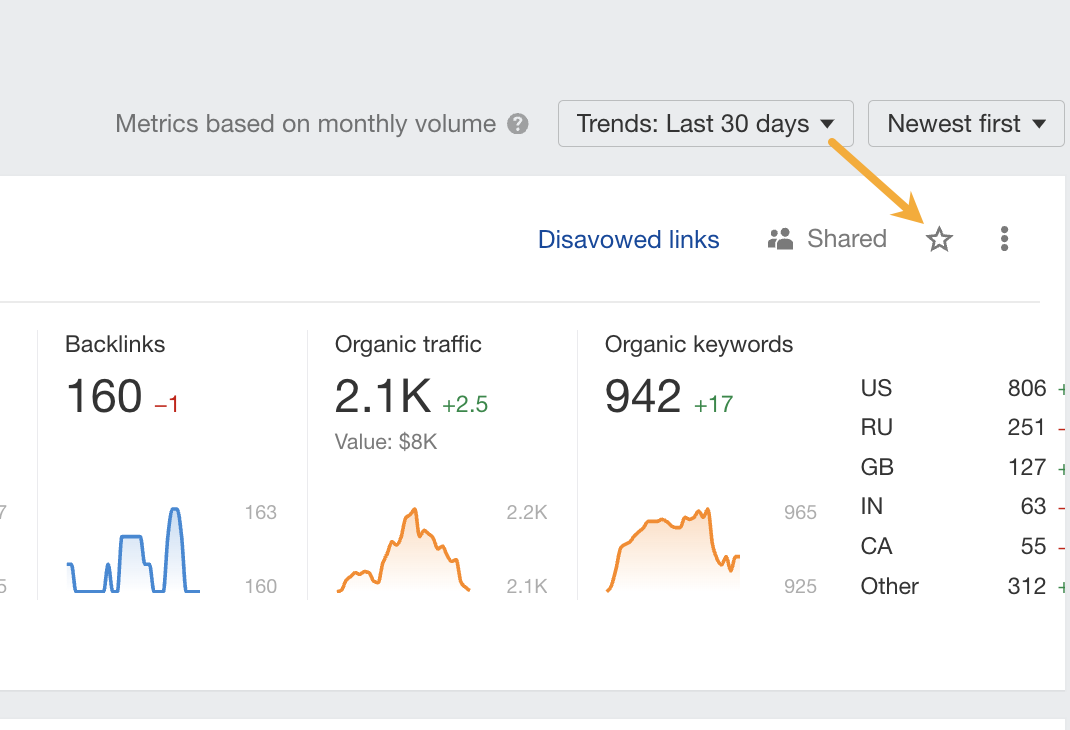Screen dimensions: 1070x730
Task: Open the three-dot overflow menu
Action: tap(1004, 239)
